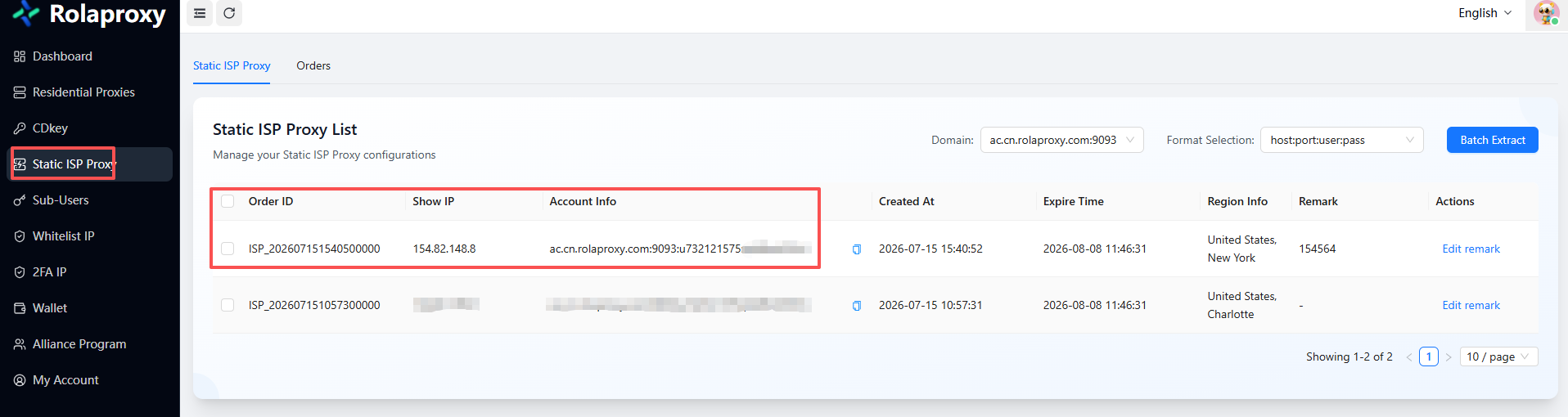
Task: Select page 1 in pagination
Action: point(1429,356)
